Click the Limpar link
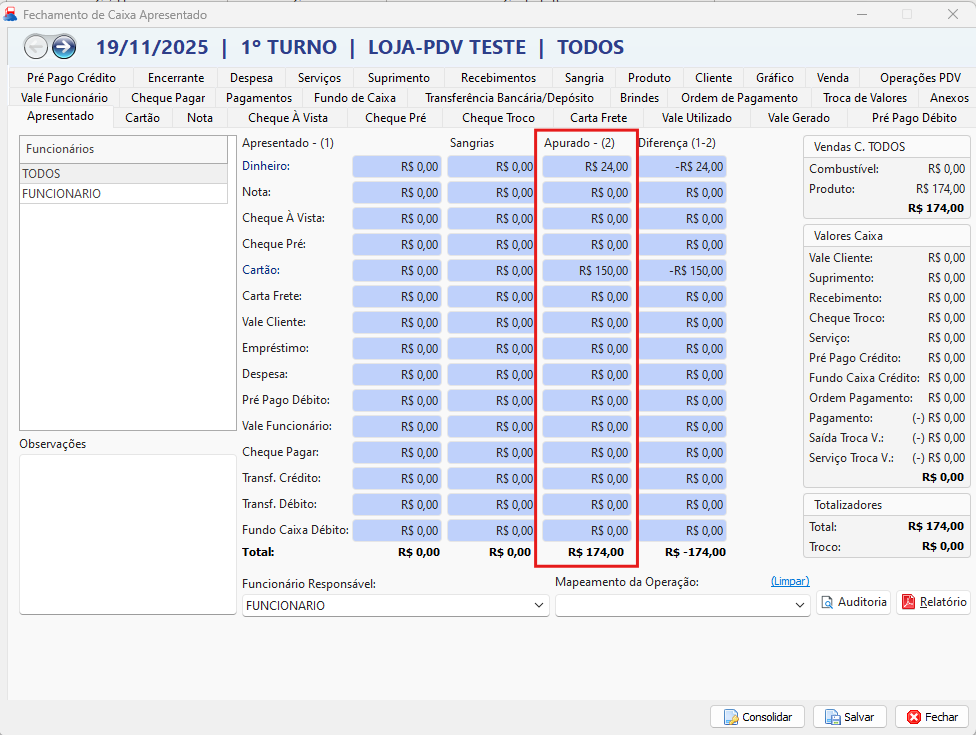This screenshot has height=735, width=976. coord(789,581)
